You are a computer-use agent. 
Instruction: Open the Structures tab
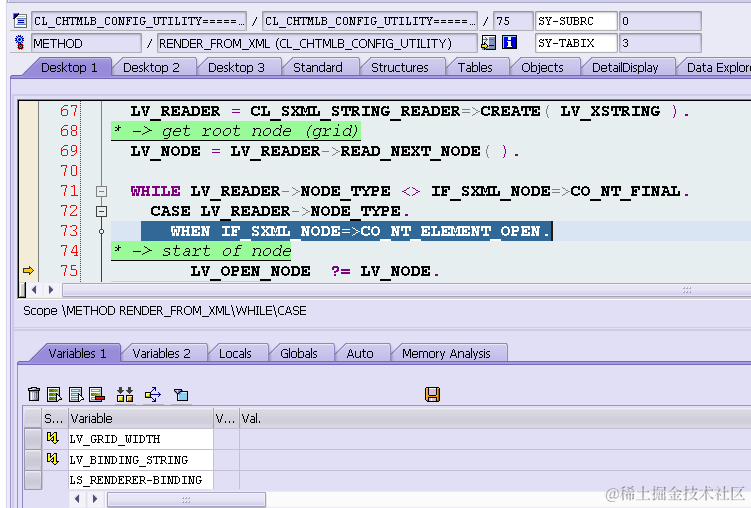point(399,68)
